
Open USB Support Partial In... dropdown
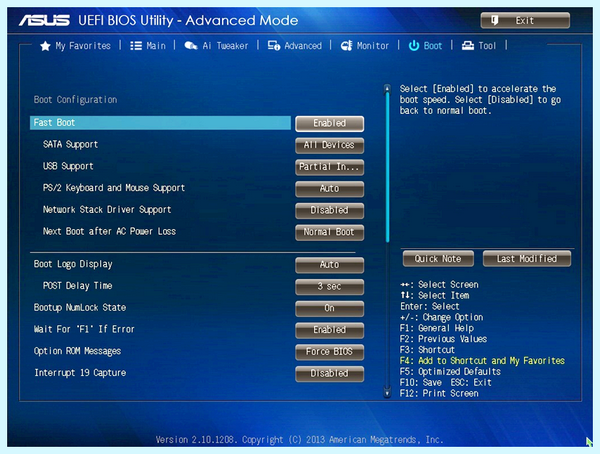pos(329,167)
